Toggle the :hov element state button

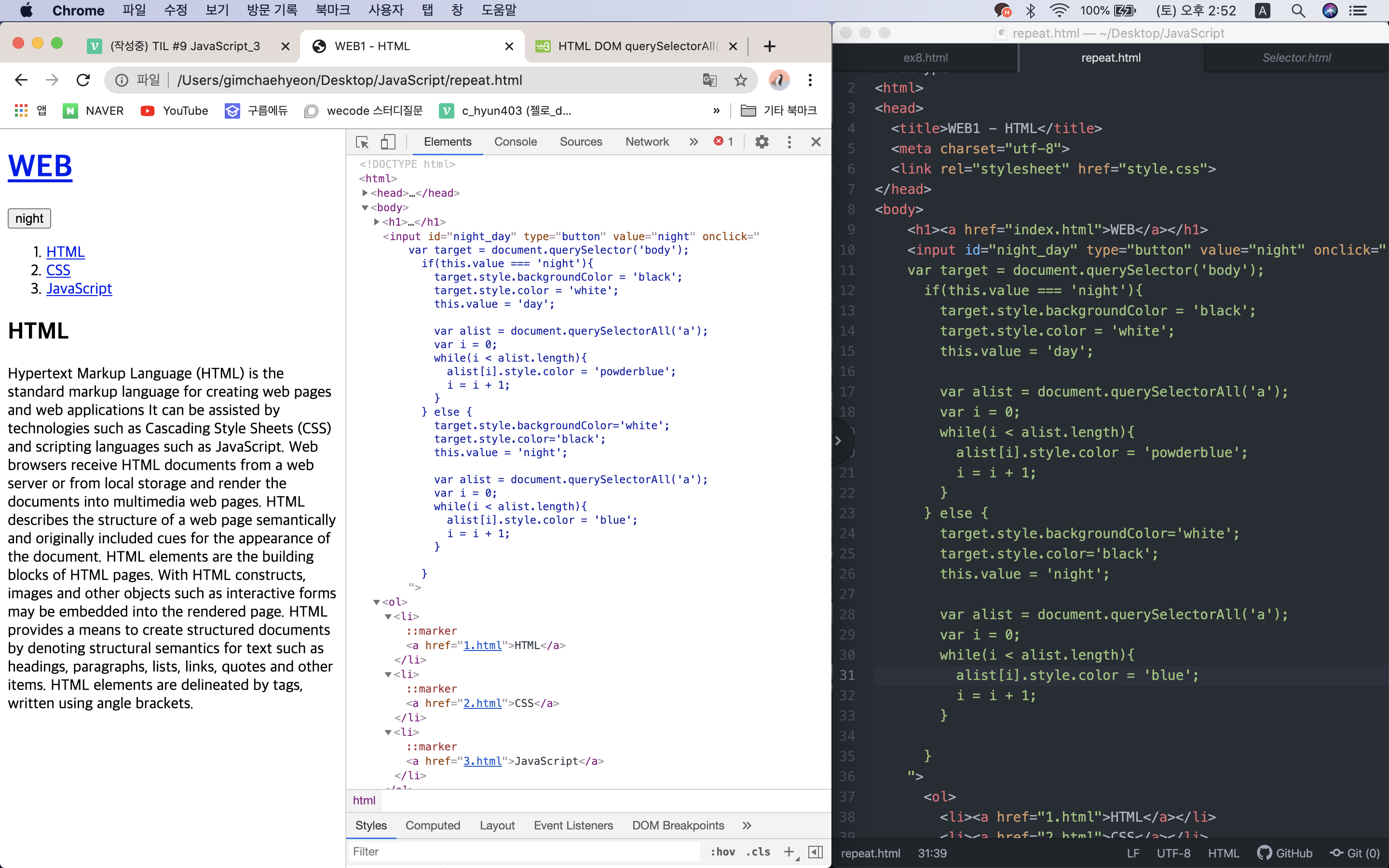pyautogui.click(x=722, y=851)
